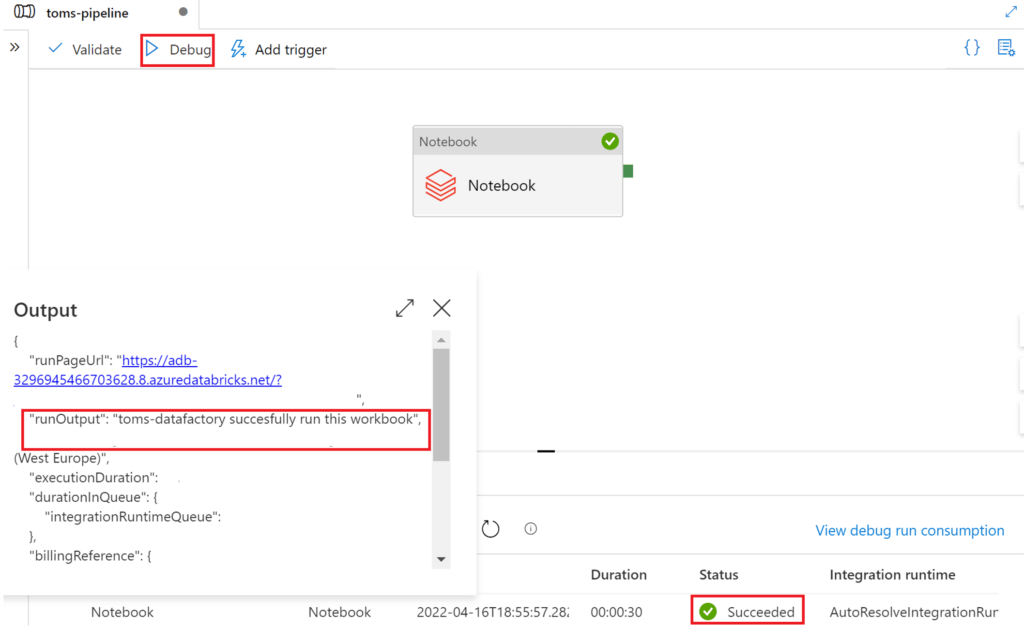Click the Output panel scrollbar thumb
This screenshot has height=629, width=1024.
[x=441, y=405]
